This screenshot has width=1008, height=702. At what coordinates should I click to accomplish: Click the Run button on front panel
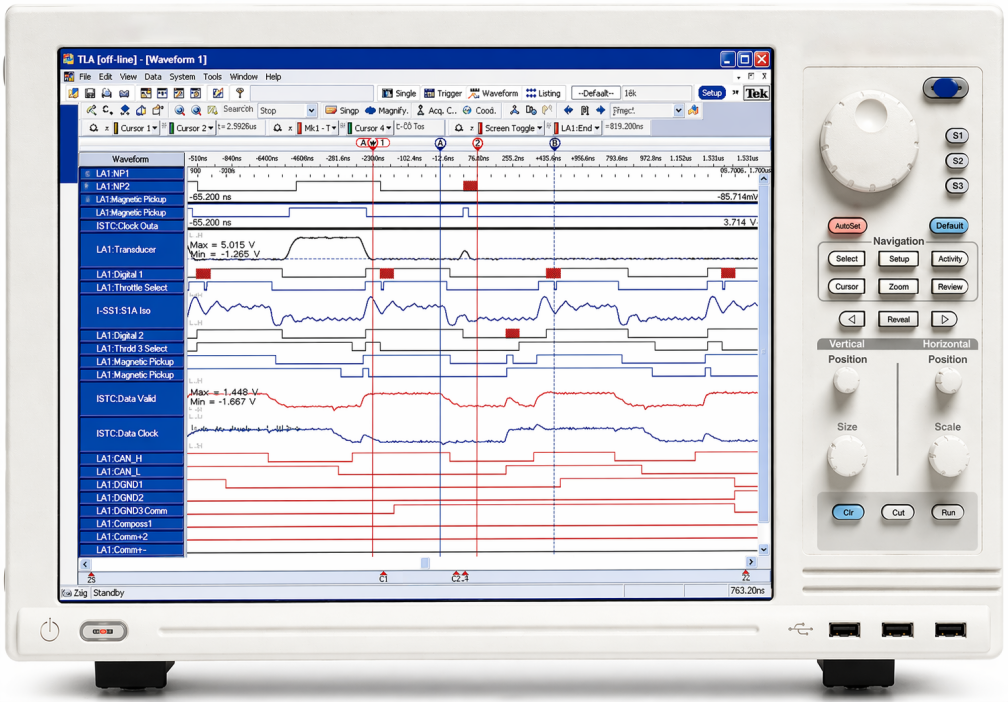[x=948, y=512]
